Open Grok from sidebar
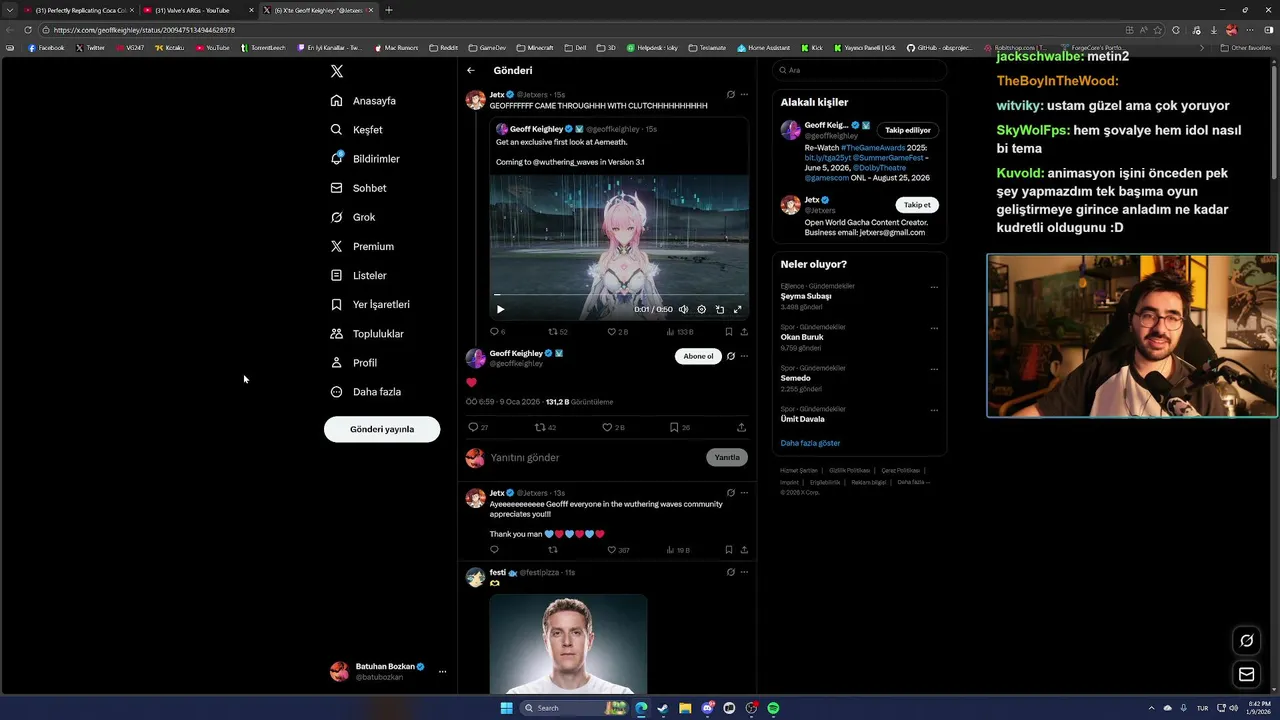The height and width of the screenshot is (720, 1280). [x=353, y=217]
